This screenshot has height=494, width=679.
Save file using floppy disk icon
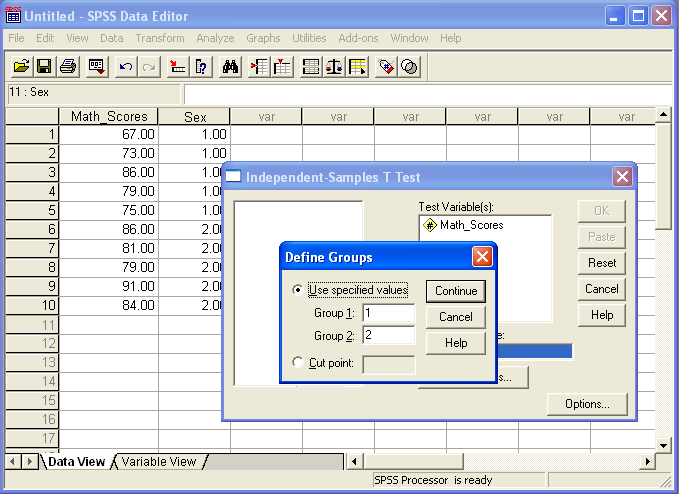pos(44,67)
